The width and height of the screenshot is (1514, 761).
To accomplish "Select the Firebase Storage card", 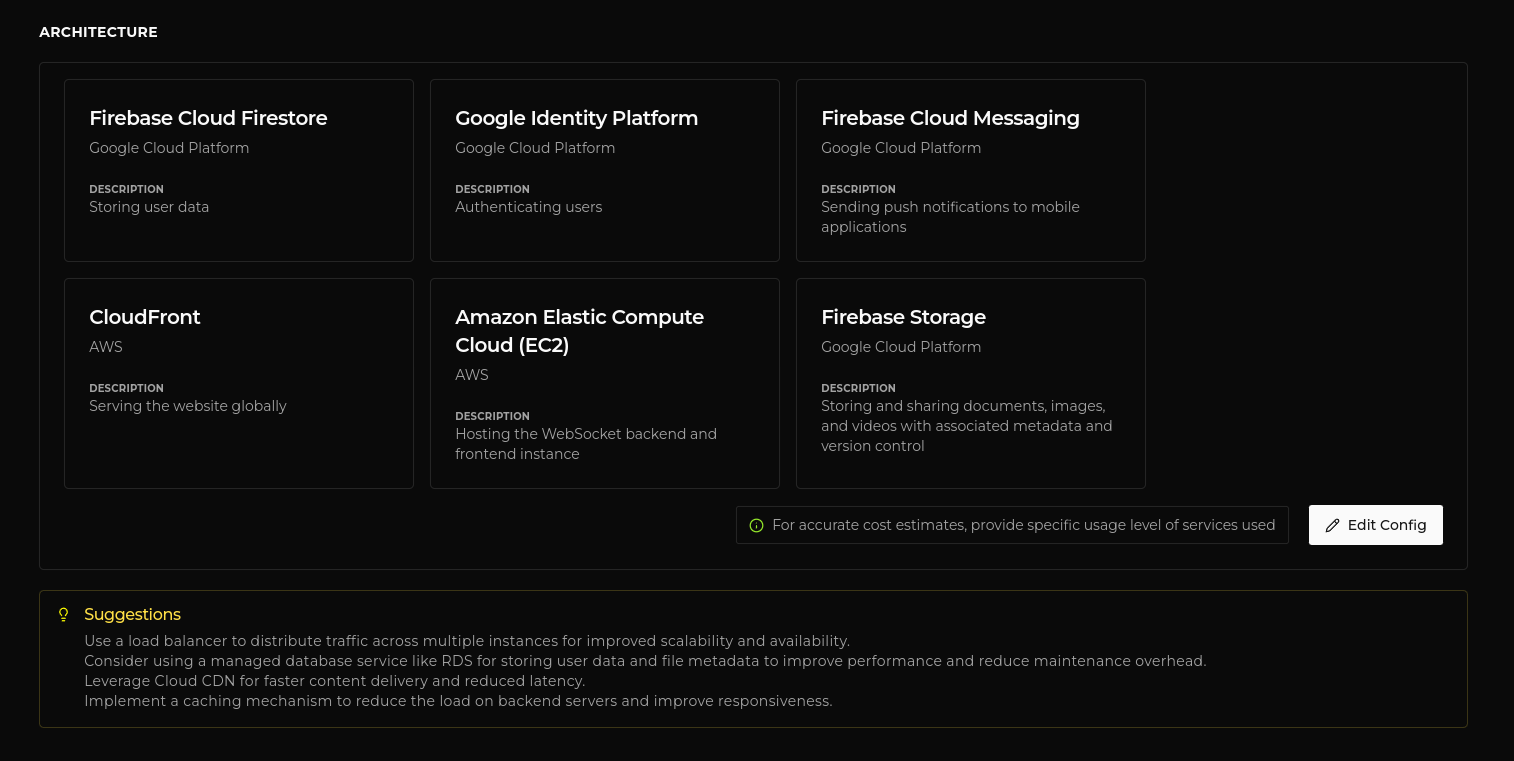I will pyautogui.click(x=971, y=383).
